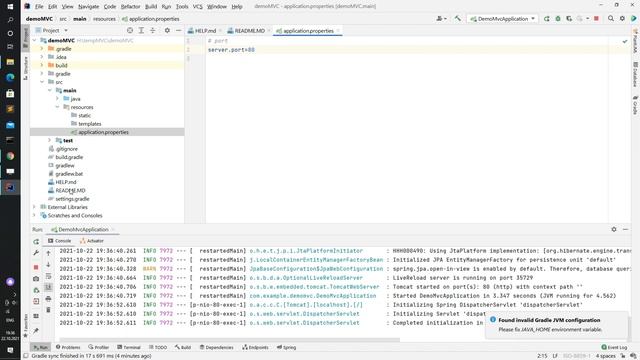Open run configuration wrench in Run panel
The width and height of the screenshot is (640, 360).
(x=36, y=253)
